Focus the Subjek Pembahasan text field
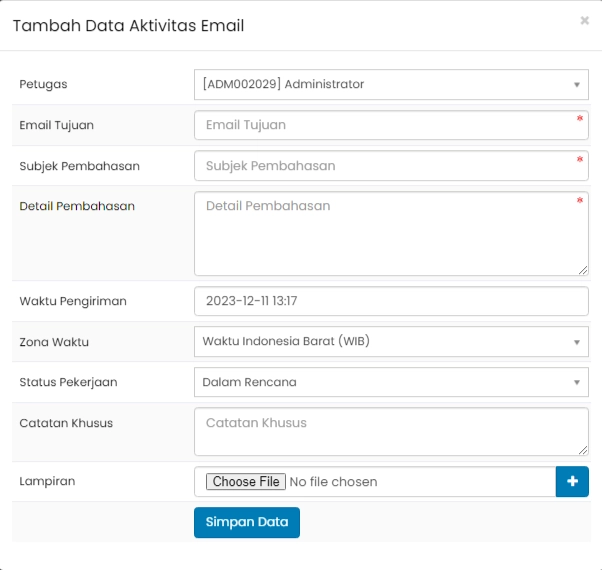 [391, 166]
